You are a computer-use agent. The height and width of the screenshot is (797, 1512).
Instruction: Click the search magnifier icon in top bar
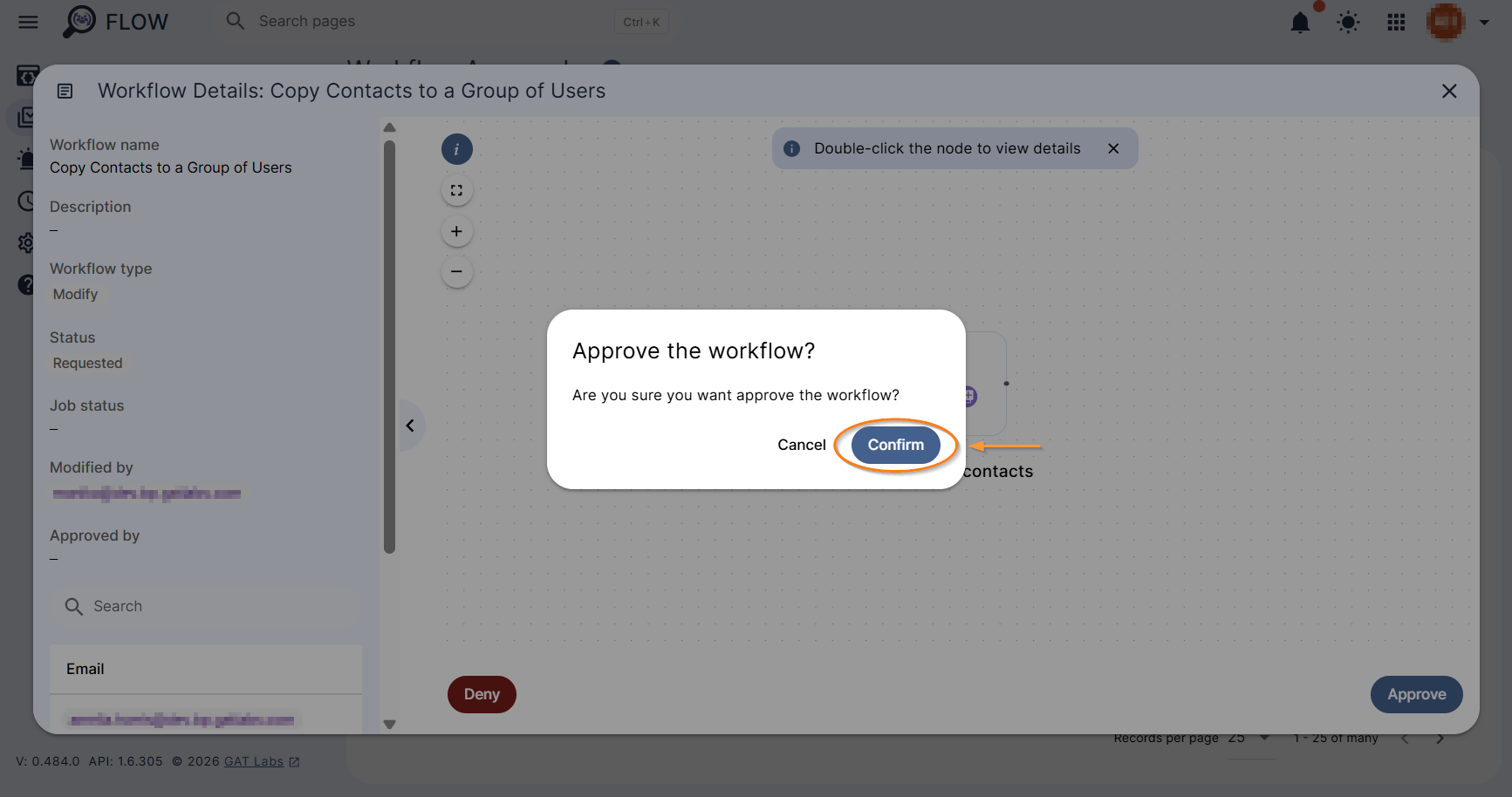pyautogui.click(x=235, y=21)
